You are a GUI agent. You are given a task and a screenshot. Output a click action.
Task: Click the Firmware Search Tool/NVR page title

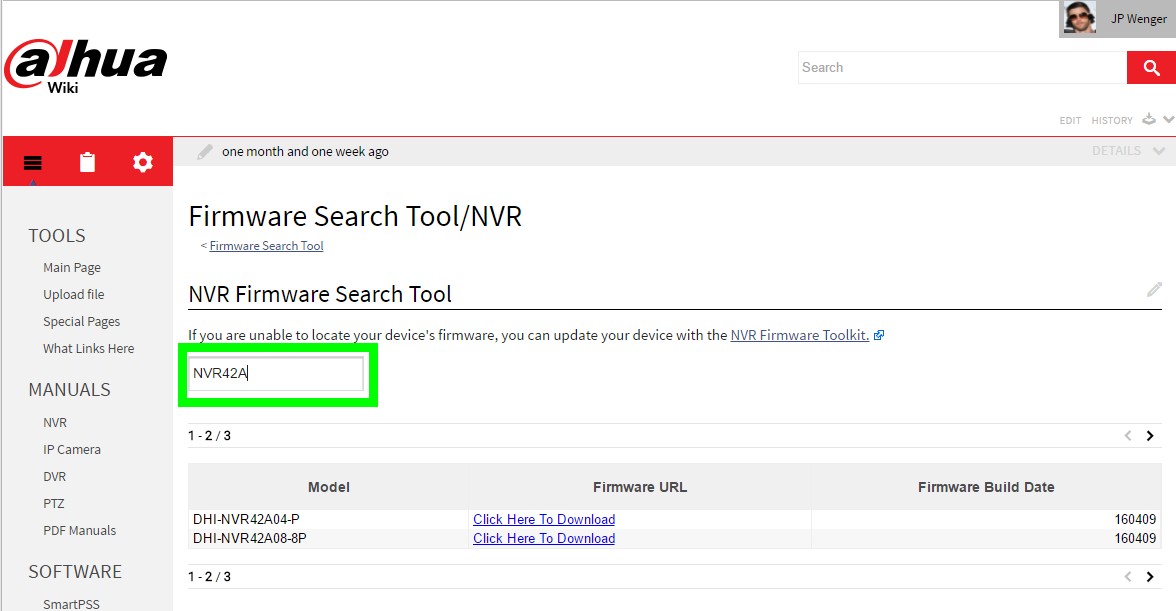[355, 217]
